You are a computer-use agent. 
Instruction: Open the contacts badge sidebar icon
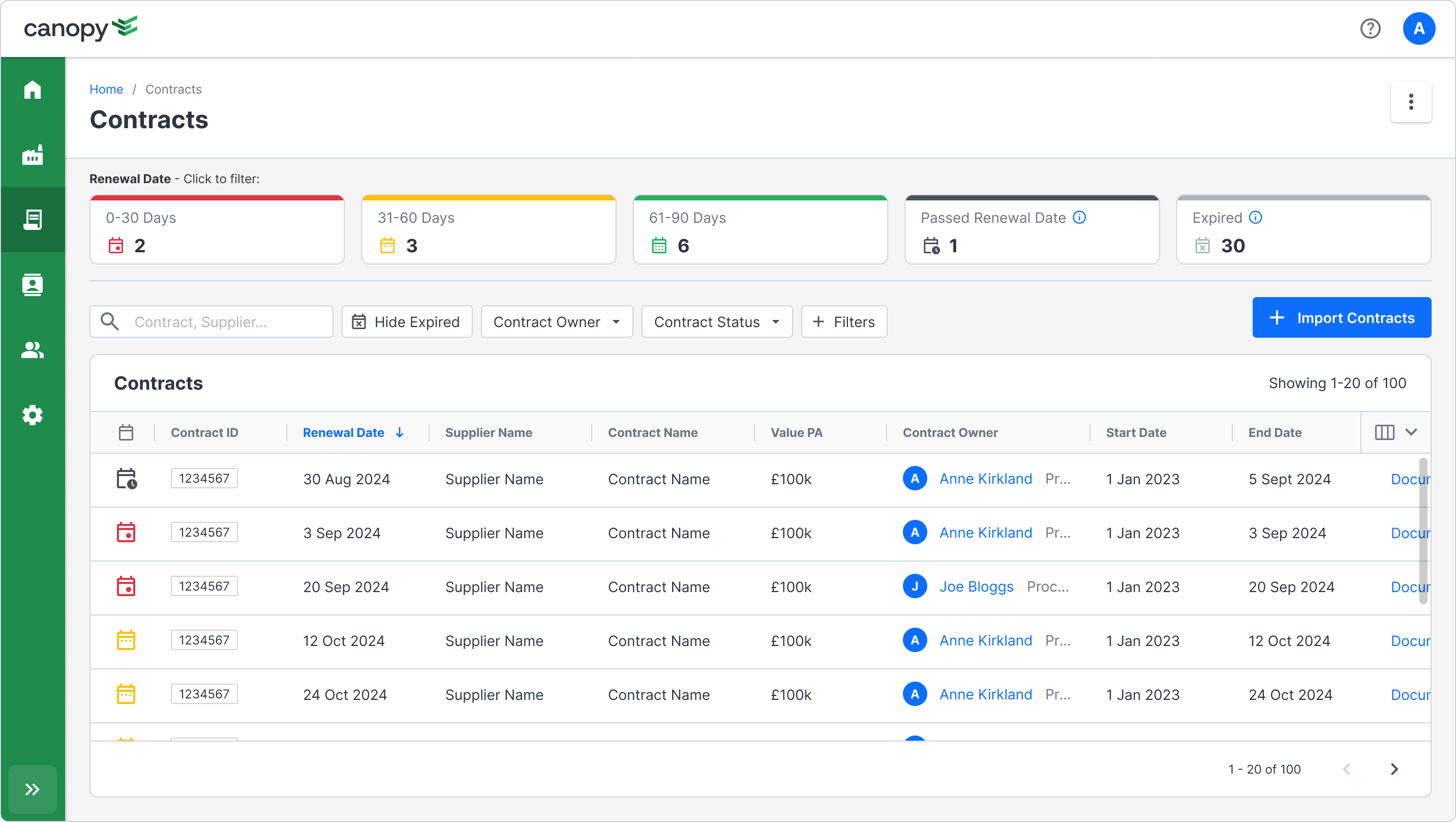pyautogui.click(x=32, y=284)
